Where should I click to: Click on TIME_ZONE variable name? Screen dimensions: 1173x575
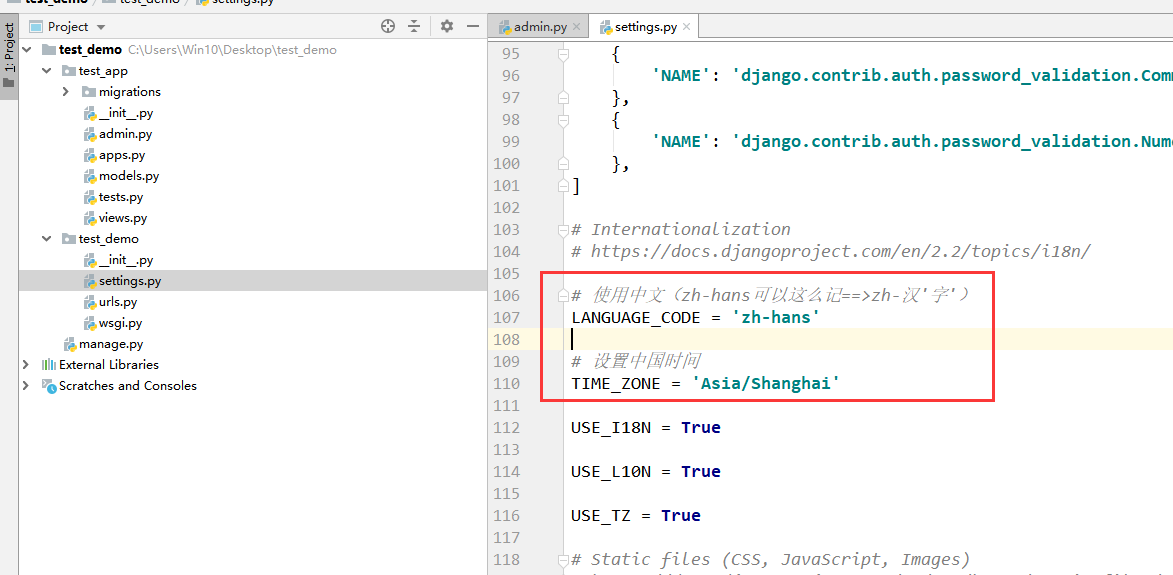[616, 384]
